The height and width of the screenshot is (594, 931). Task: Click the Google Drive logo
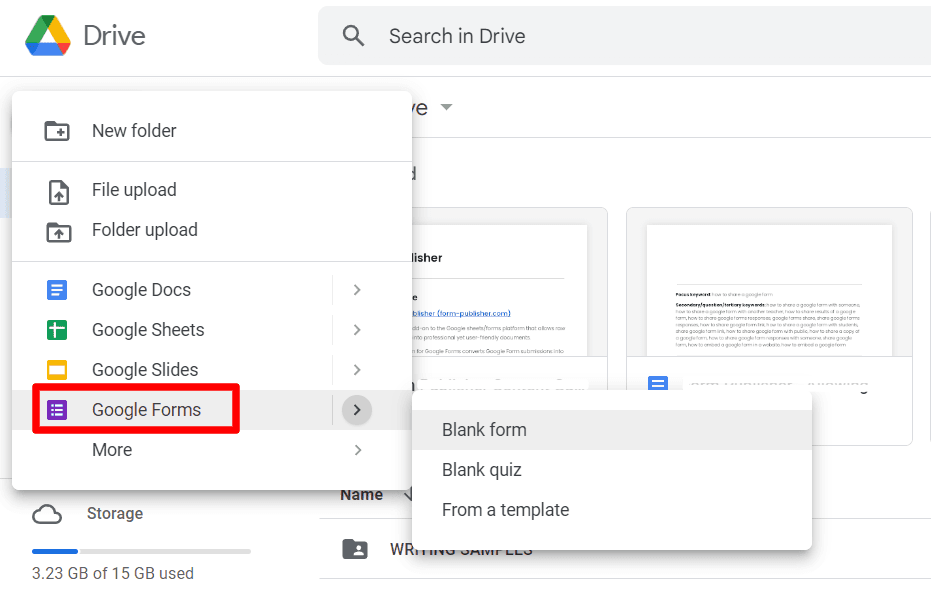pos(48,36)
